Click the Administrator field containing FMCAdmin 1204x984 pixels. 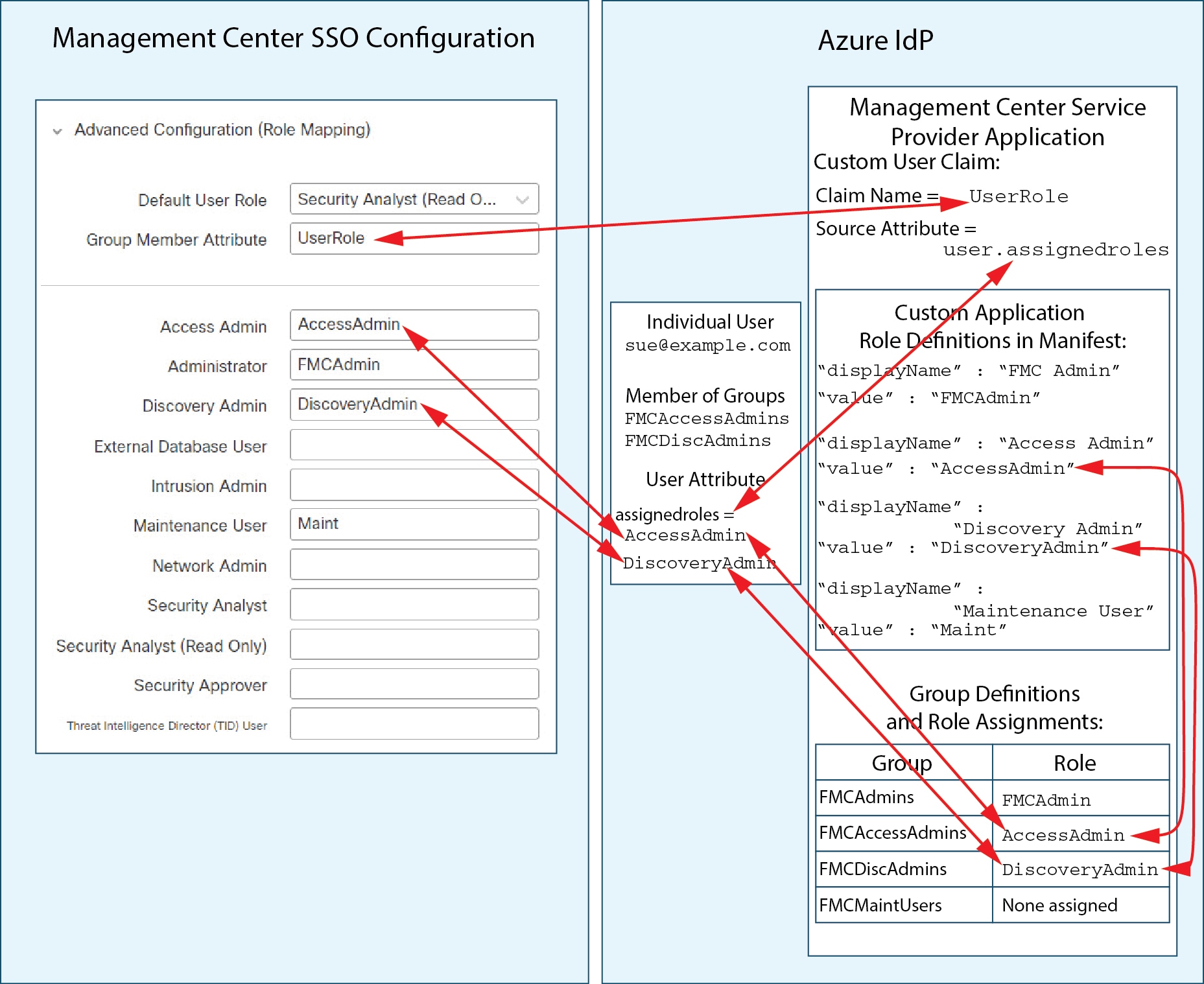[414, 364]
